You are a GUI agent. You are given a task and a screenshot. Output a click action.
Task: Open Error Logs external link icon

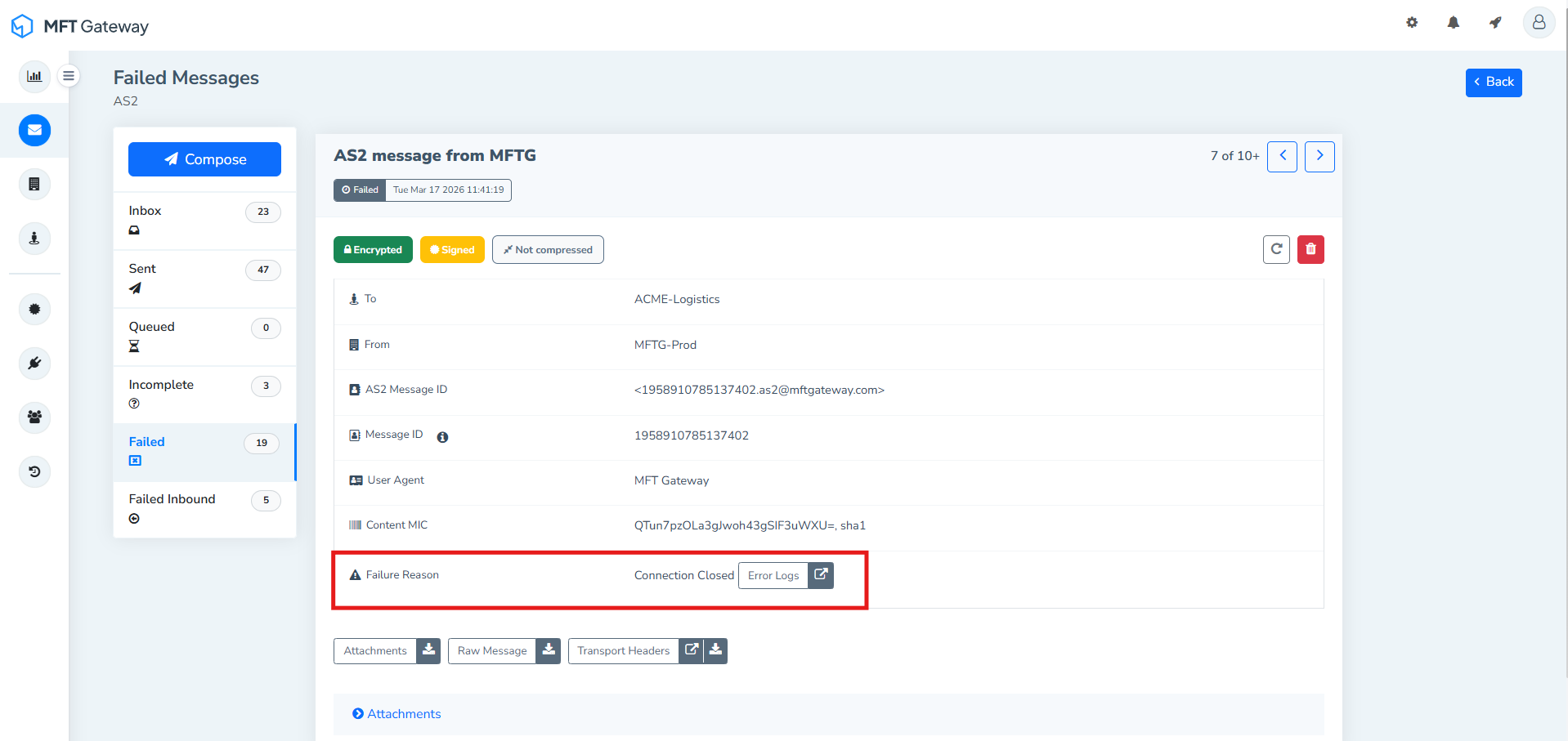tap(821, 575)
